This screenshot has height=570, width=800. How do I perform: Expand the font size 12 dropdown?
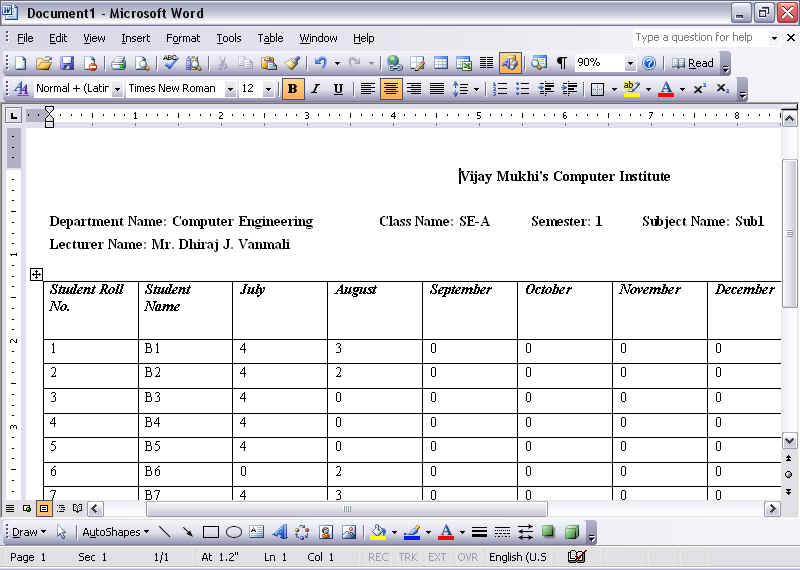[x=269, y=89]
